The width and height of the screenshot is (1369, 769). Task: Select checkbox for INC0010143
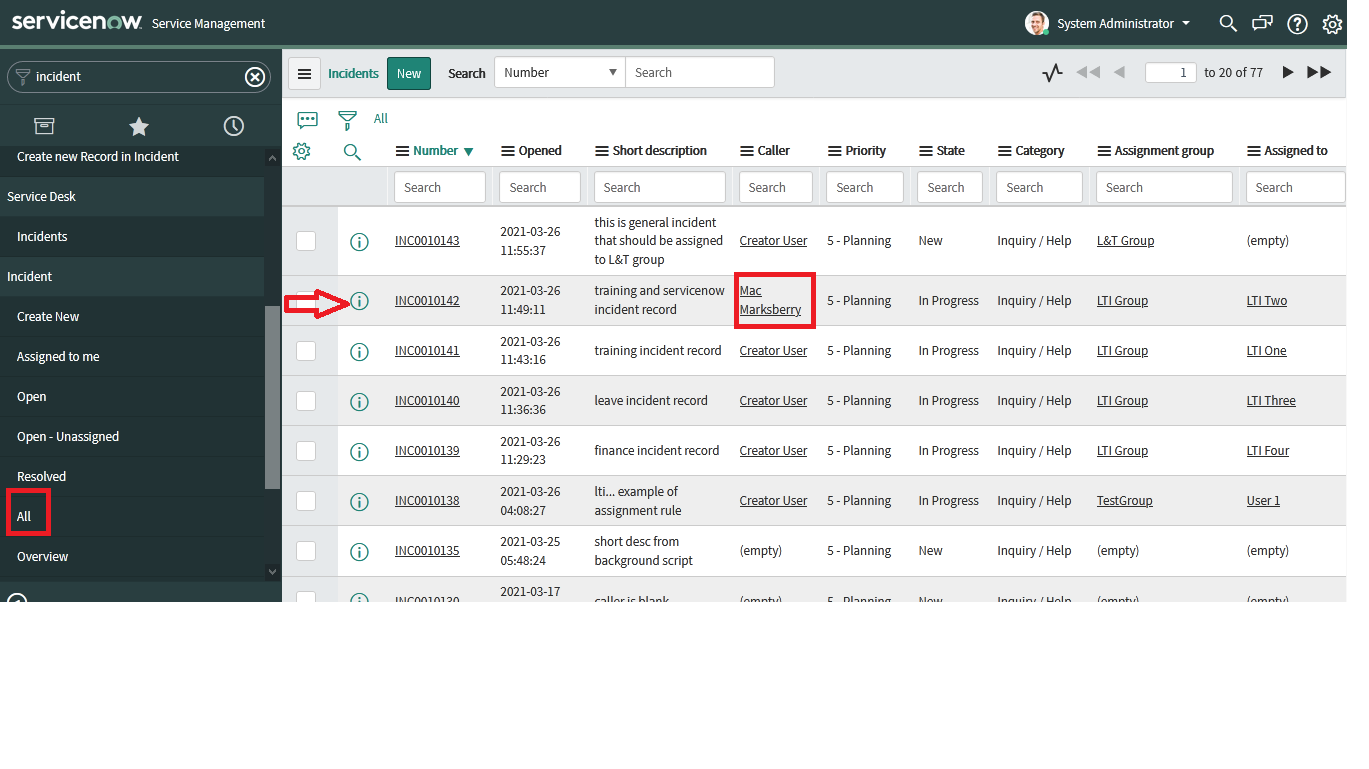pos(306,240)
